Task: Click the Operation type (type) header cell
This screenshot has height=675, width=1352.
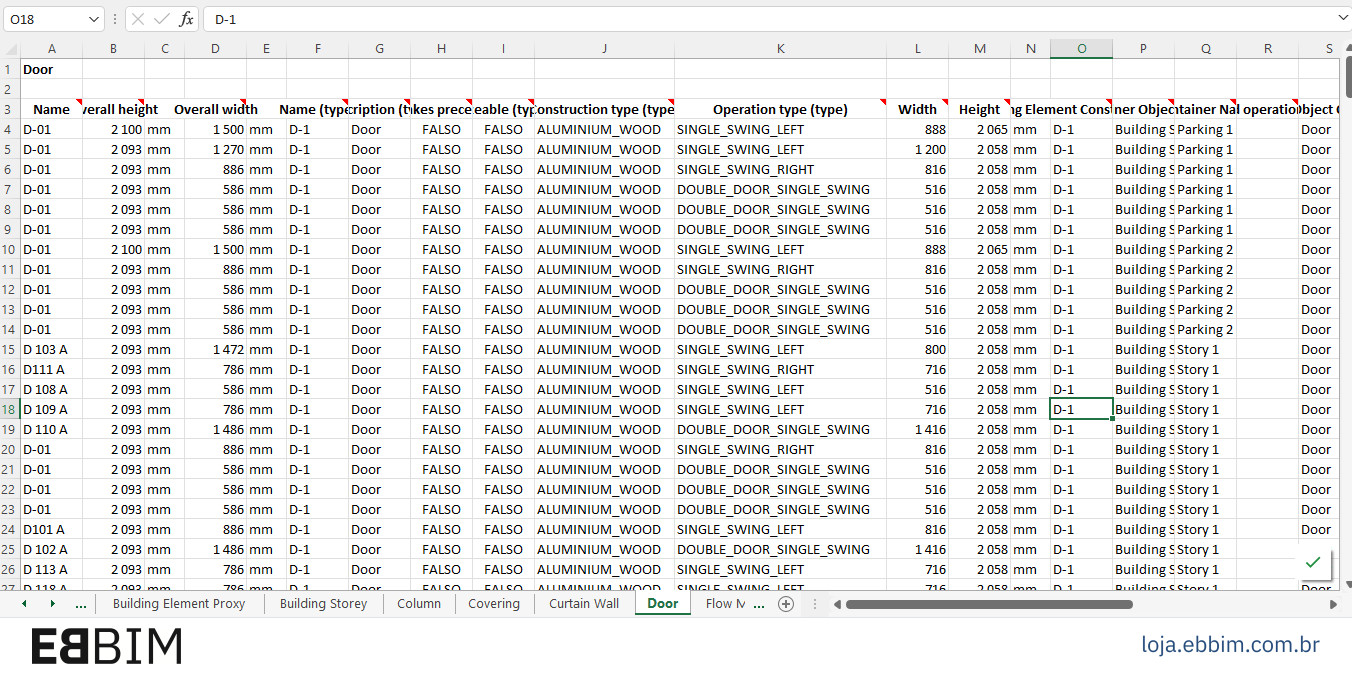Action: point(780,109)
